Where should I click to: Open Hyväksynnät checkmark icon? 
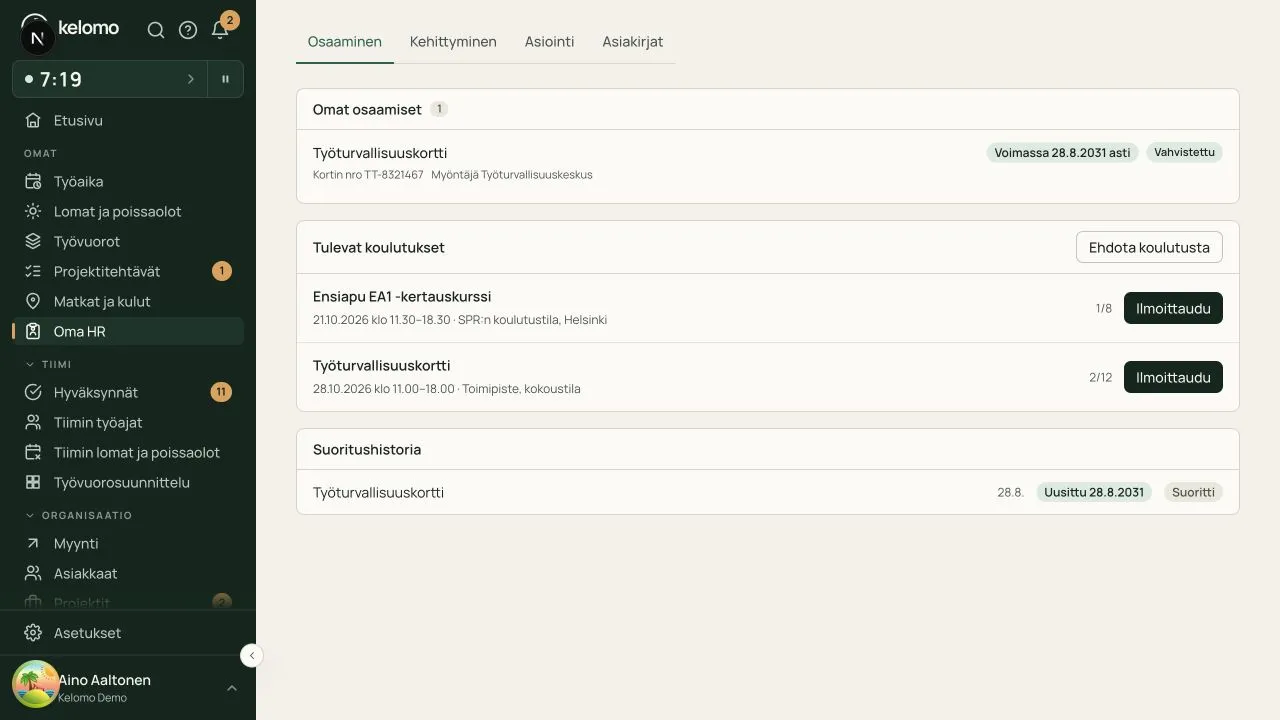pyautogui.click(x=33, y=393)
